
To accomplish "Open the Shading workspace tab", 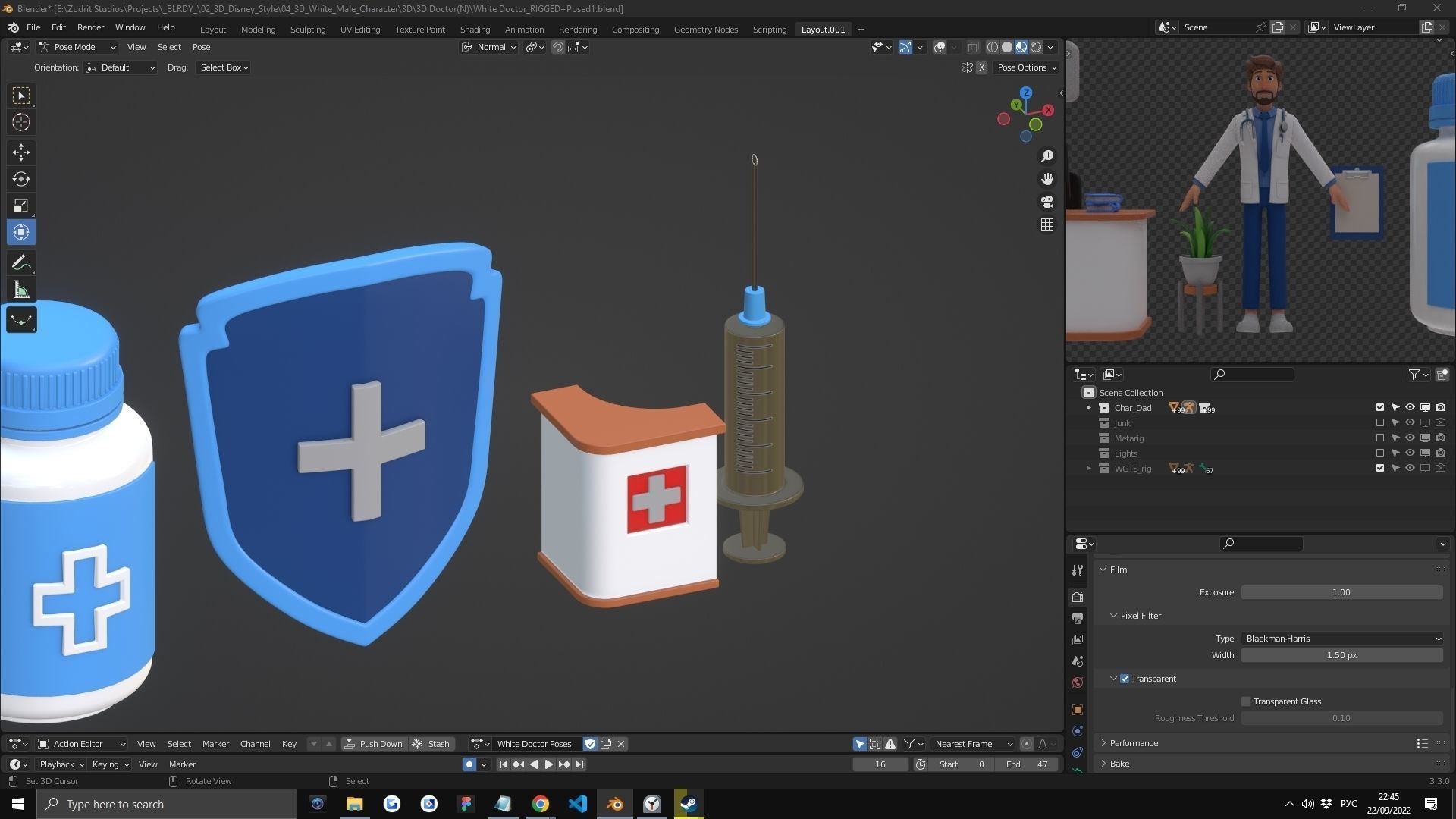I will point(475,29).
